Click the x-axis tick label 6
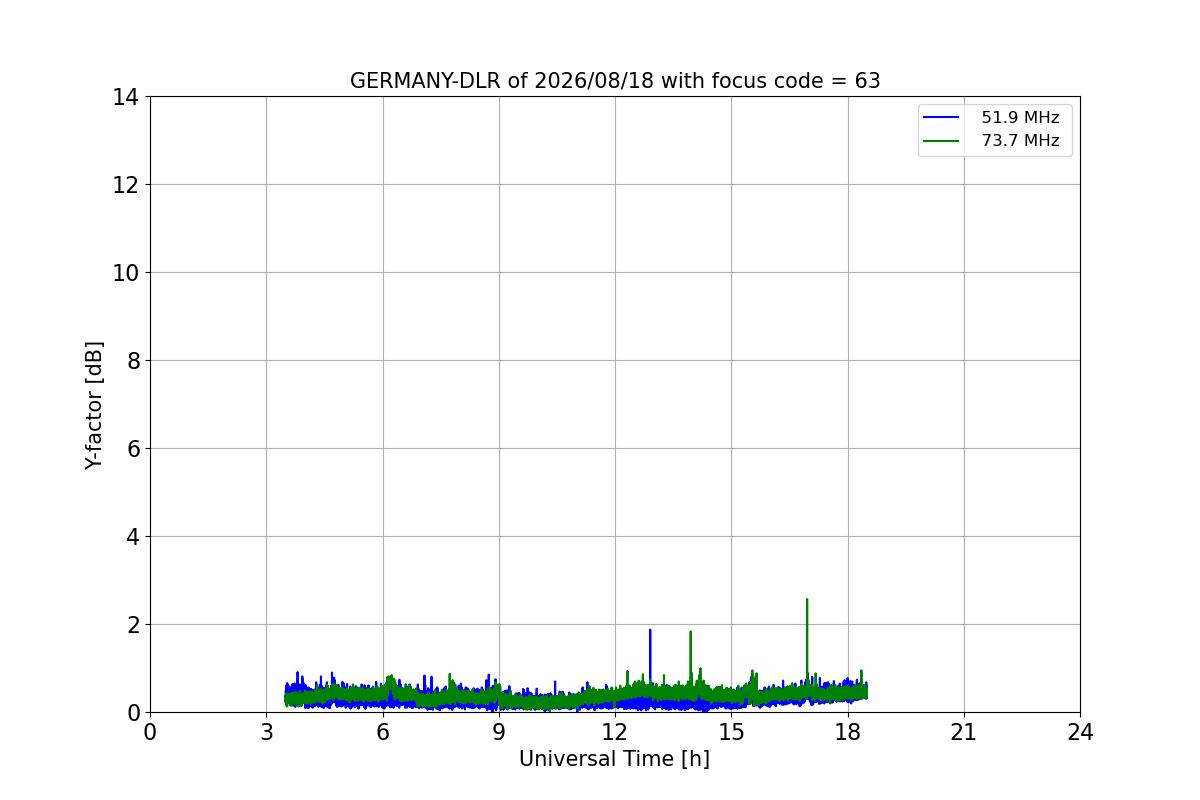This screenshot has width=1200, height=800. click(383, 732)
